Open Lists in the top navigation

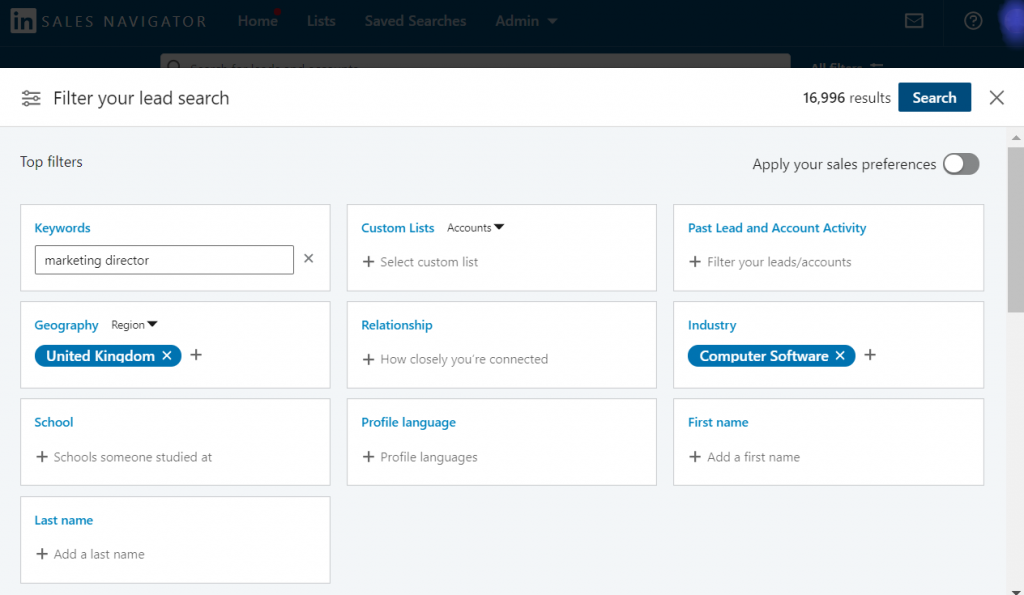coord(321,21)
